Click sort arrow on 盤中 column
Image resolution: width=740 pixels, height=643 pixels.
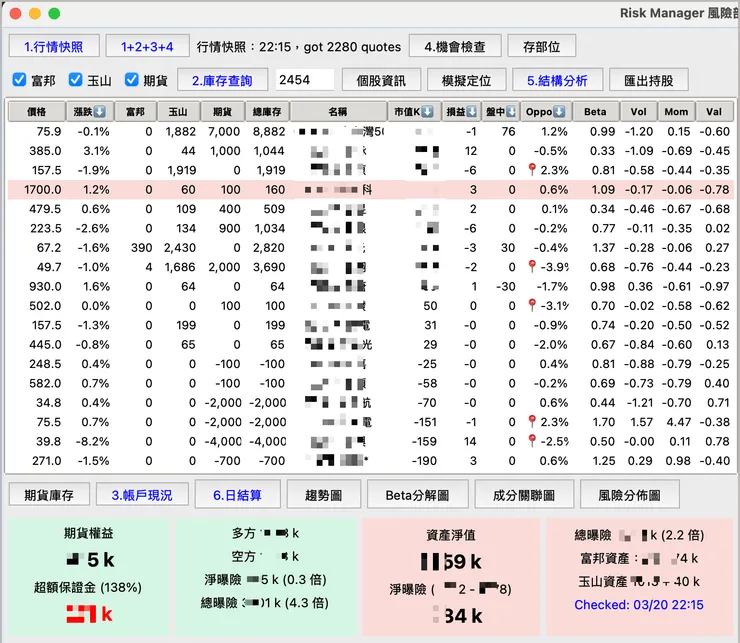pyautogui.click(x=511, y=111)
